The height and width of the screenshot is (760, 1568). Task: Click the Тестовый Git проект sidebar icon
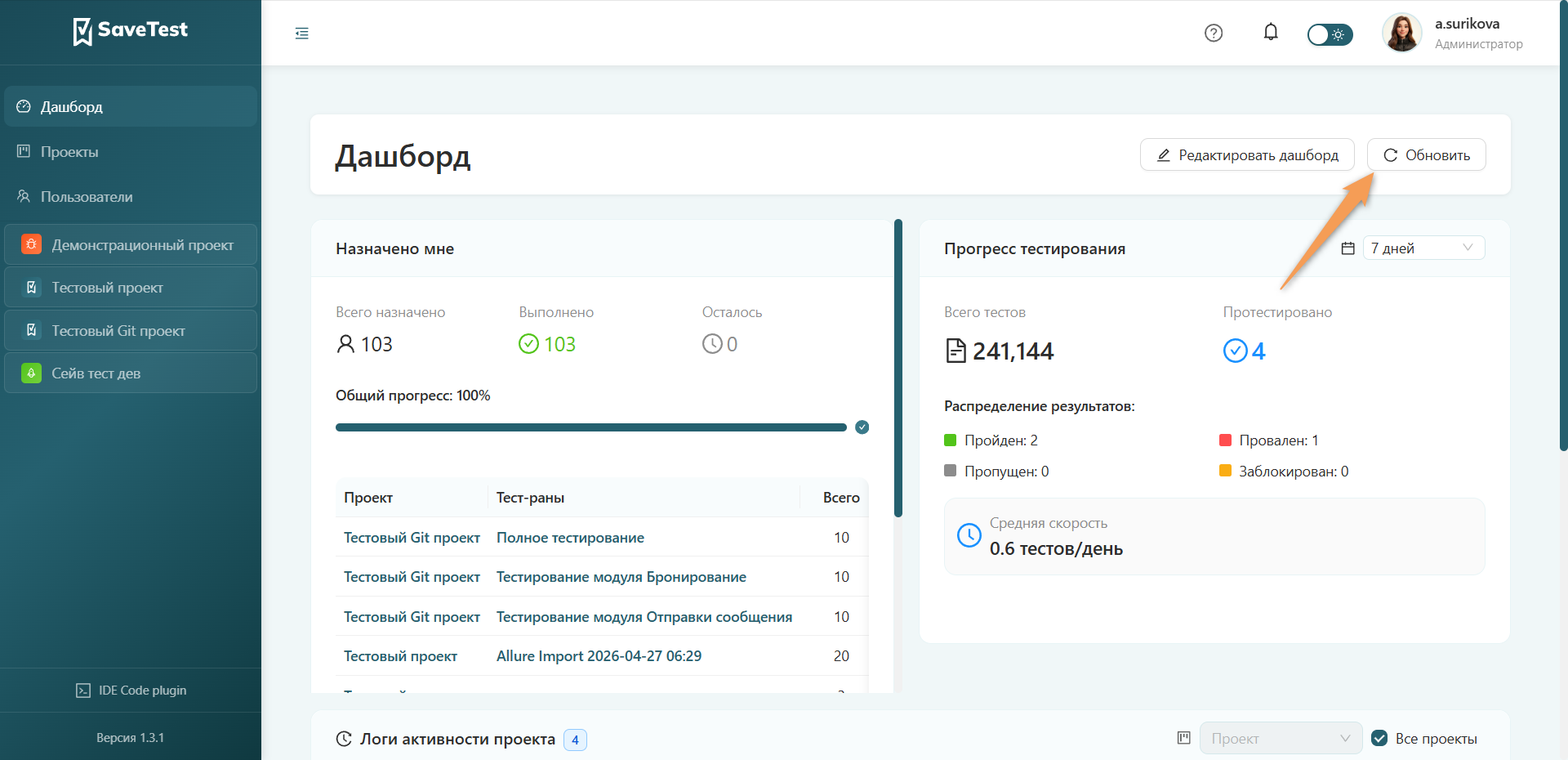tap(32, 331)
